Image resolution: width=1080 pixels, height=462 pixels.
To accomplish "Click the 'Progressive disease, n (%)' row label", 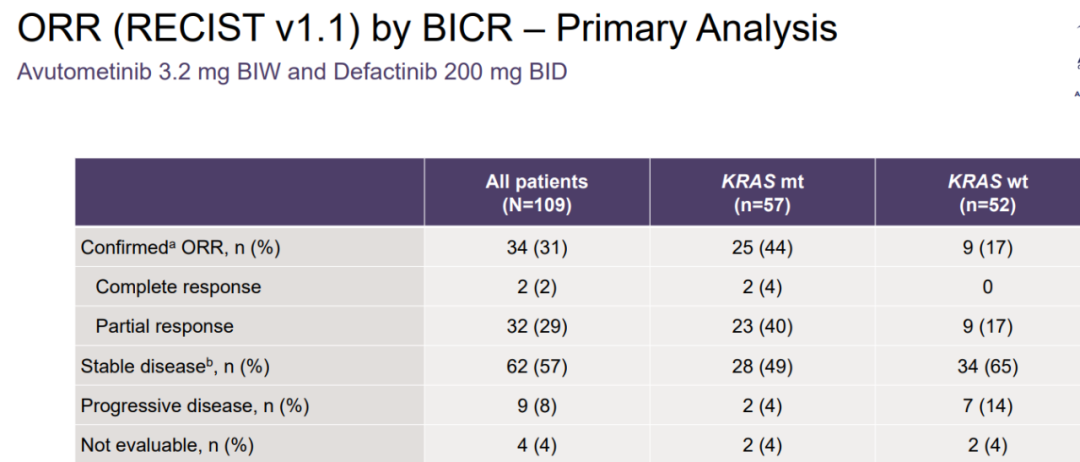I will click(x=194, y=406).
